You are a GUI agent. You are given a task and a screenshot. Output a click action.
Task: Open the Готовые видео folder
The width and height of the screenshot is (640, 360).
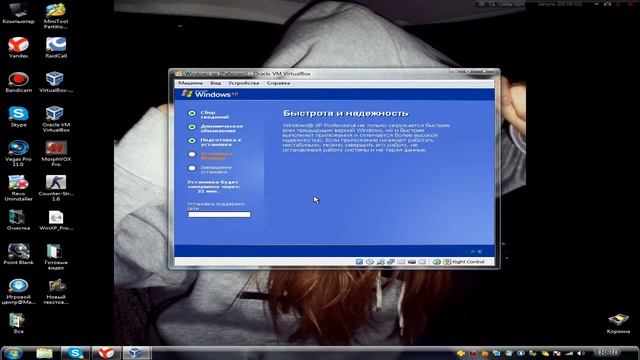coord(56,257)
